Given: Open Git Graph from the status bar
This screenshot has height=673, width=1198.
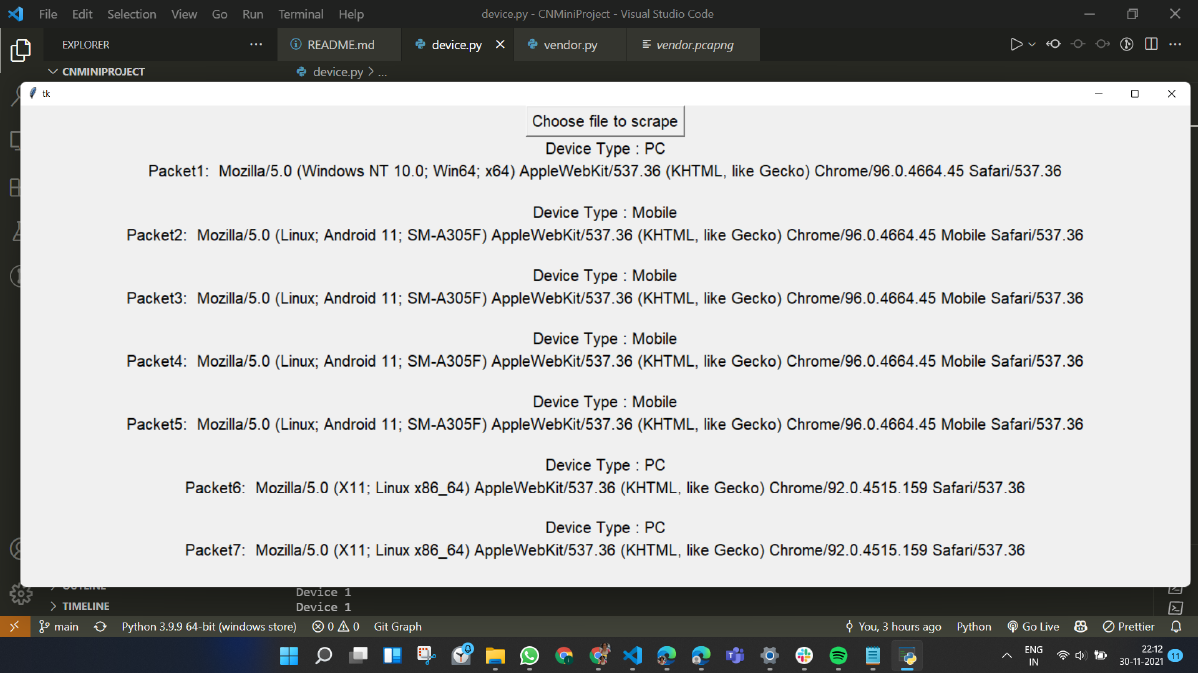Looking at the screenshot, I should (397, 626).
